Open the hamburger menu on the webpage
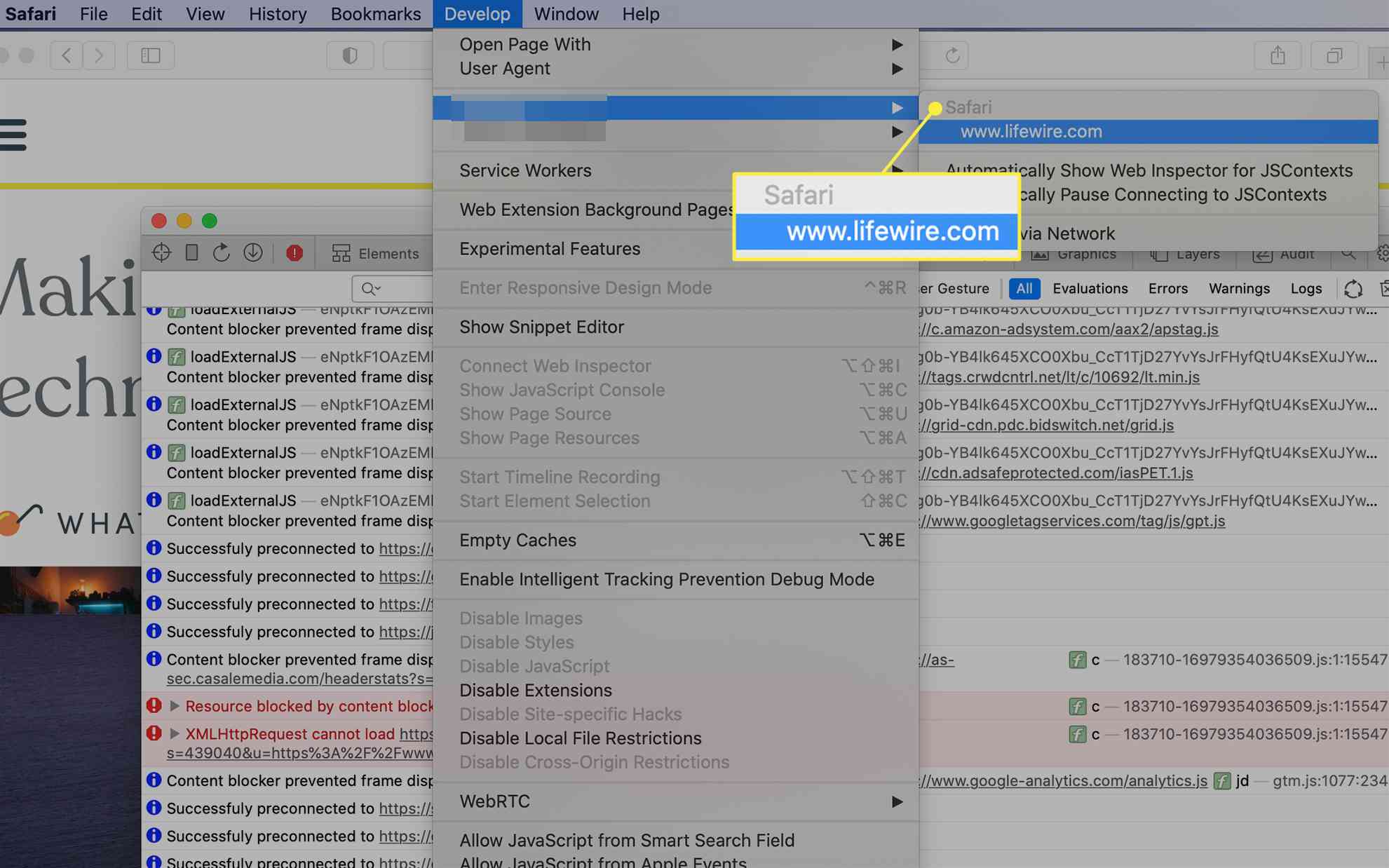 point(13,135)
